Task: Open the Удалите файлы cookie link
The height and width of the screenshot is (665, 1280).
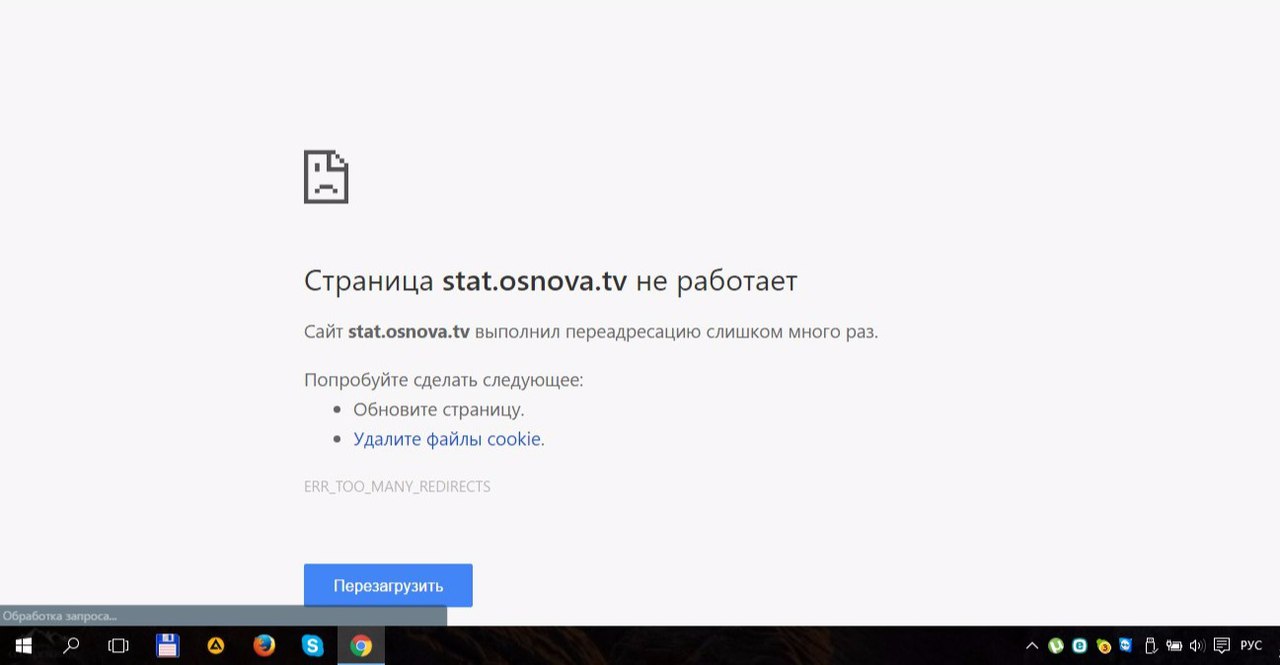Action: pyautogui.click(x=447, y=439)
